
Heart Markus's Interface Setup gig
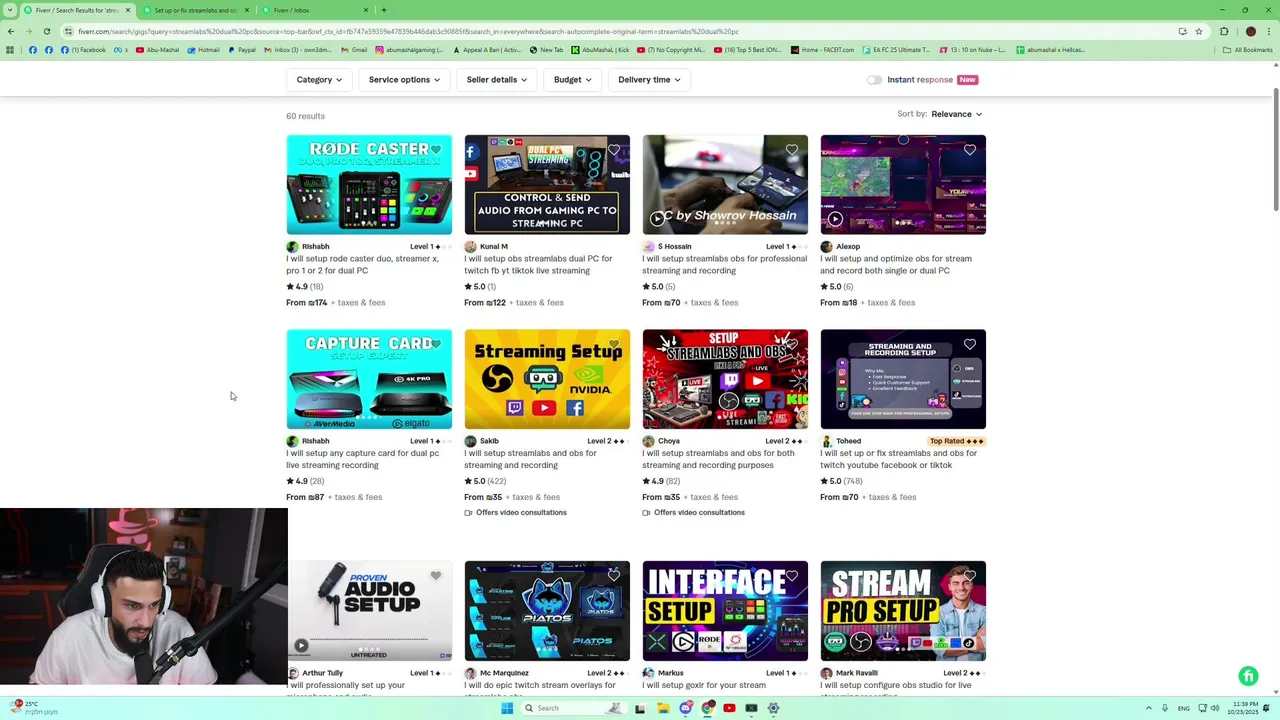792,576
